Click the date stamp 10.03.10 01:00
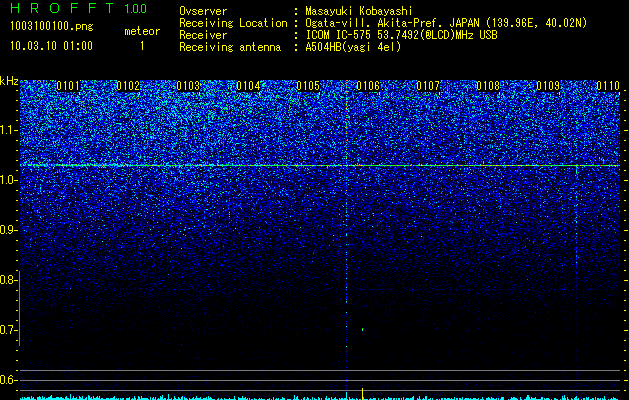 [51, 46]
